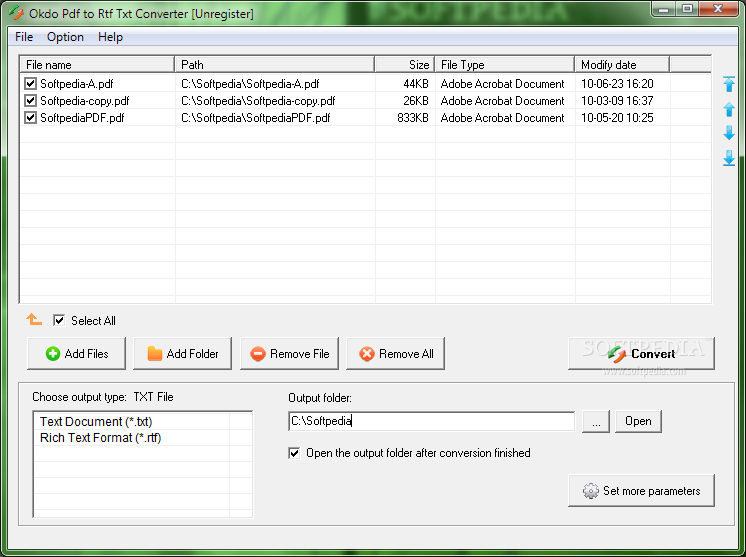Select the Softpedia-A.pdf file name

point(77,84)
